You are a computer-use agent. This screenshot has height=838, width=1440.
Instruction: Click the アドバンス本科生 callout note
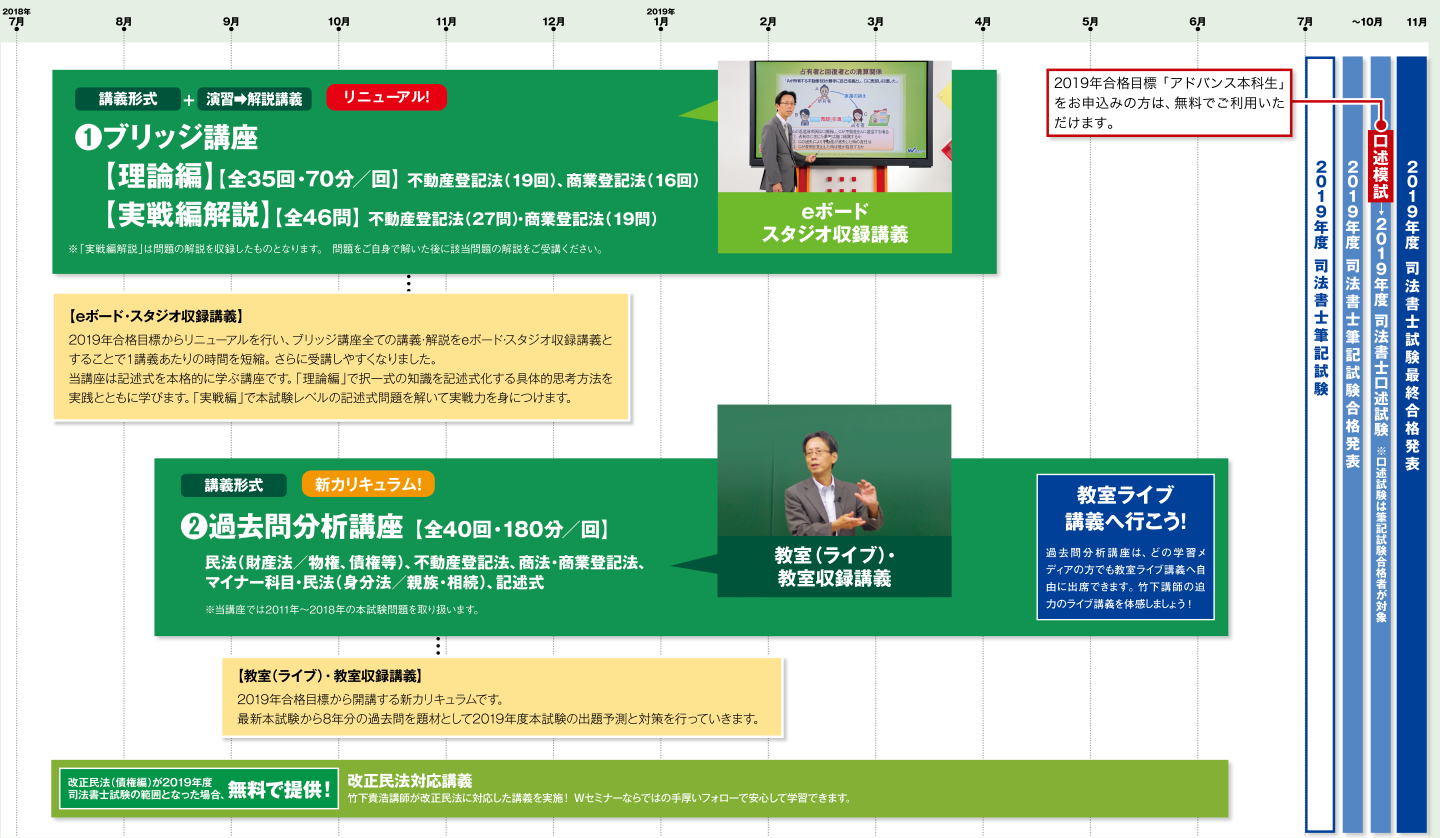click(x=1168, y=101)
